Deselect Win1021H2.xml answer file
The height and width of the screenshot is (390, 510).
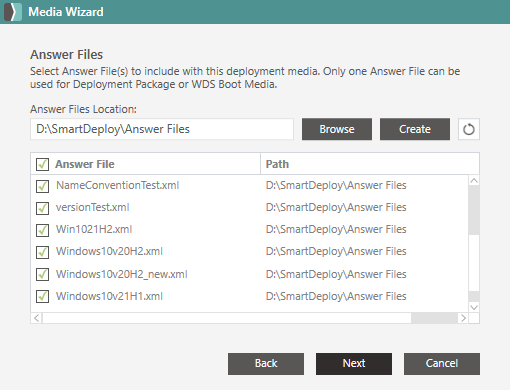42,230
